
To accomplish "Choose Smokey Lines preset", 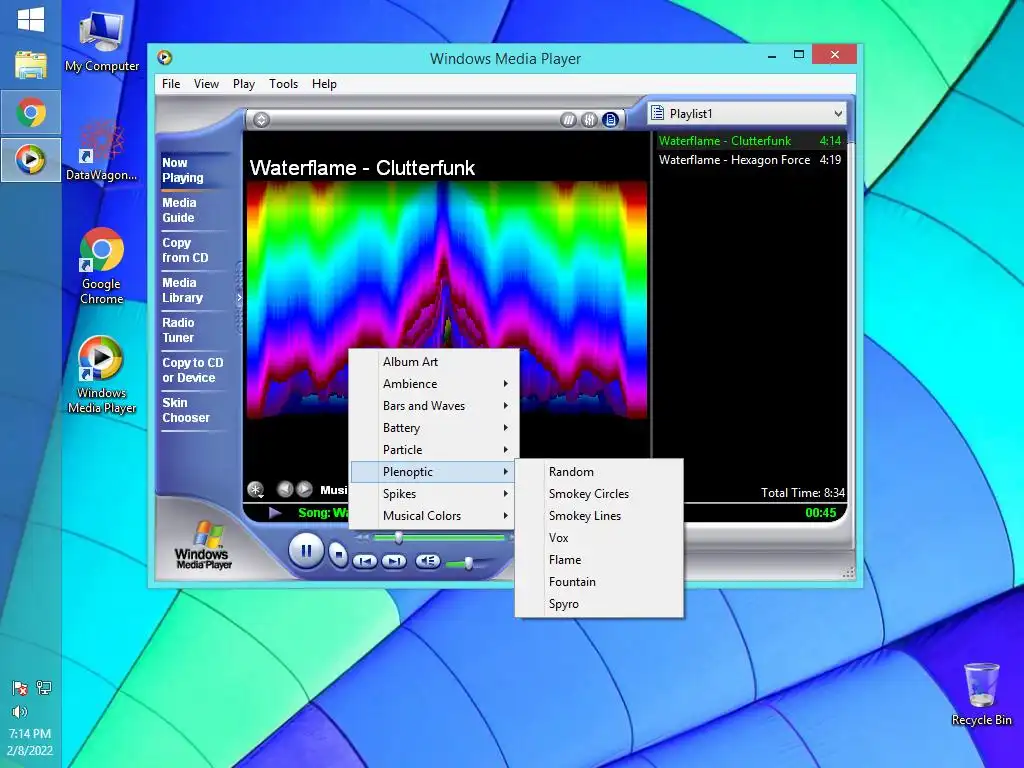I will point(599,516).
